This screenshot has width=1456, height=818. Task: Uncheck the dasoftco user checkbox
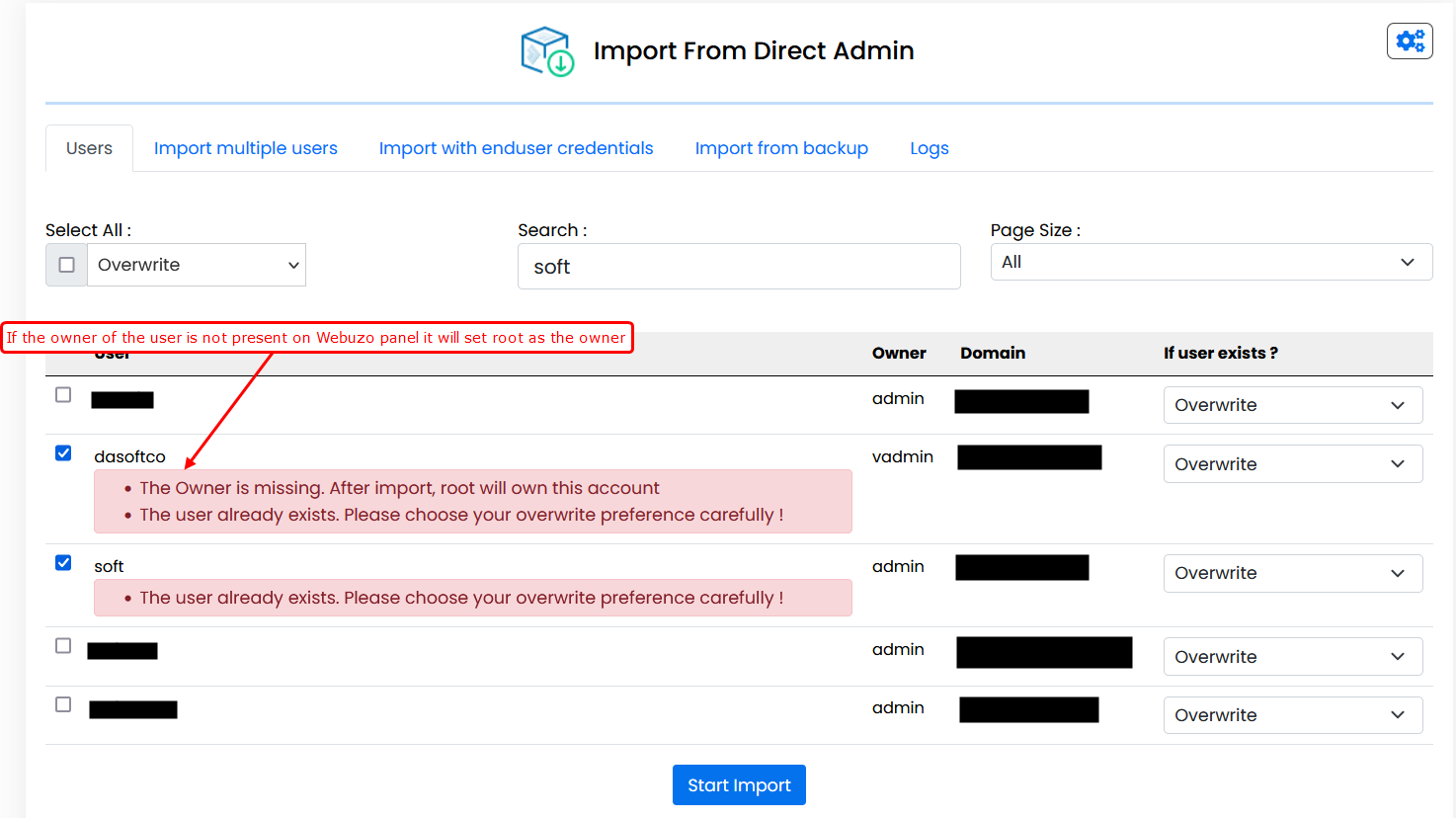[x=63, y=453]
